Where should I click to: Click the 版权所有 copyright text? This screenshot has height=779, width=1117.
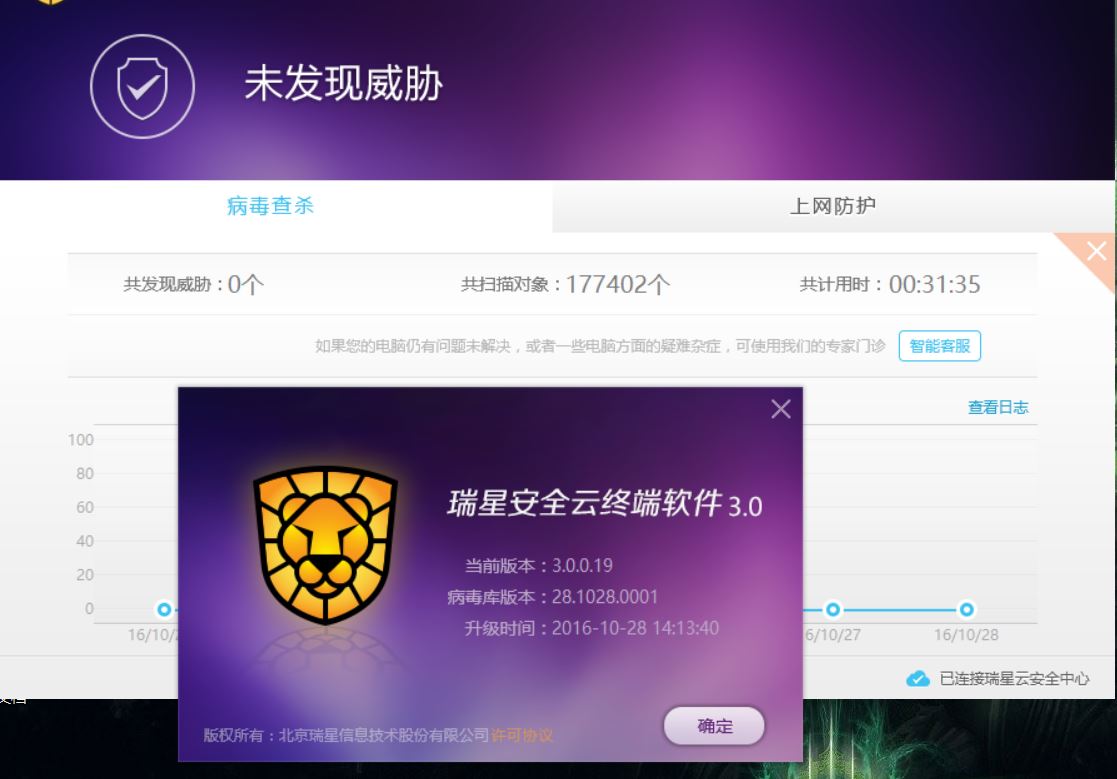(346, 735)
